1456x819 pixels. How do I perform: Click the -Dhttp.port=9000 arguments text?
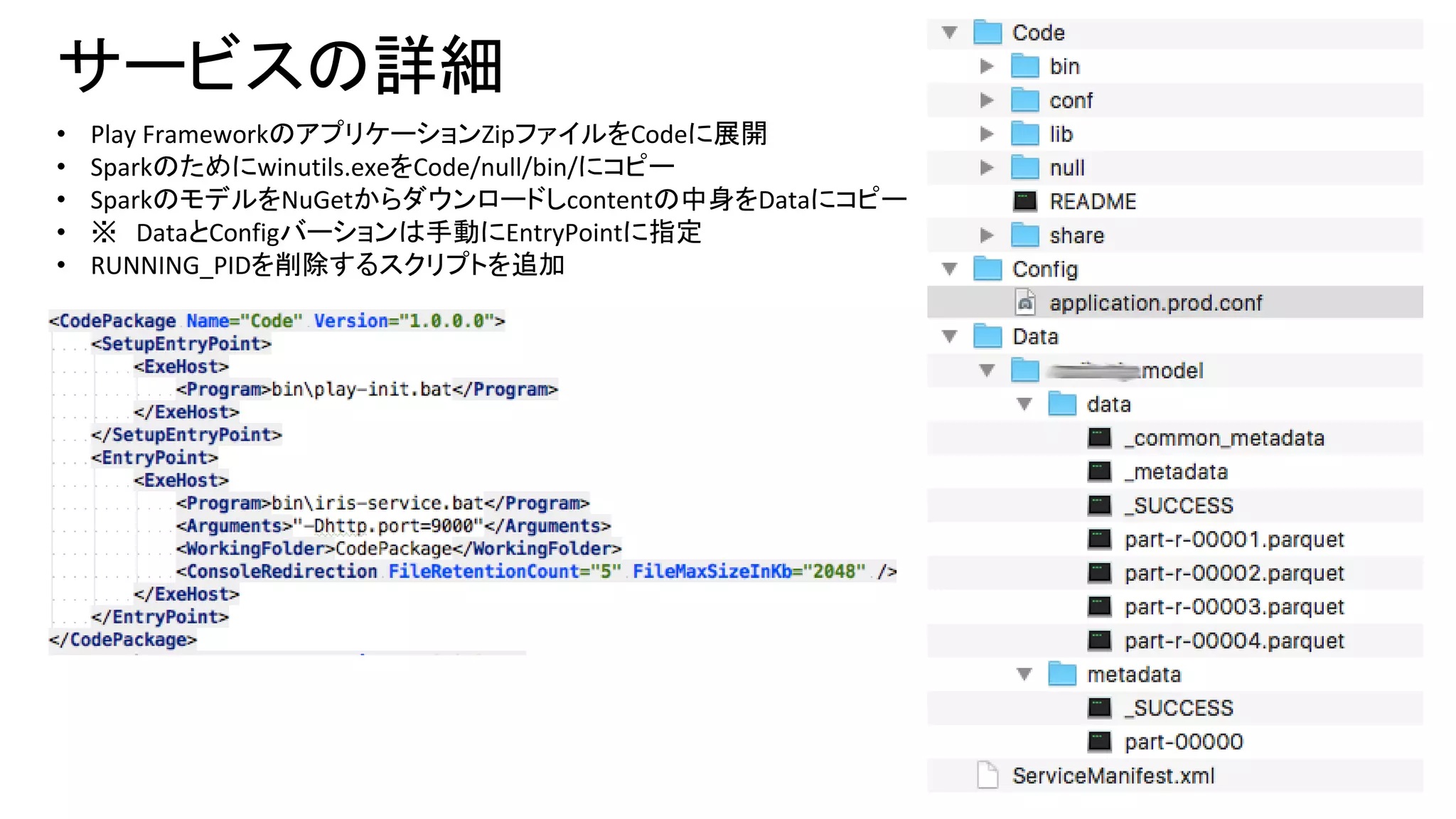[388, 526]
